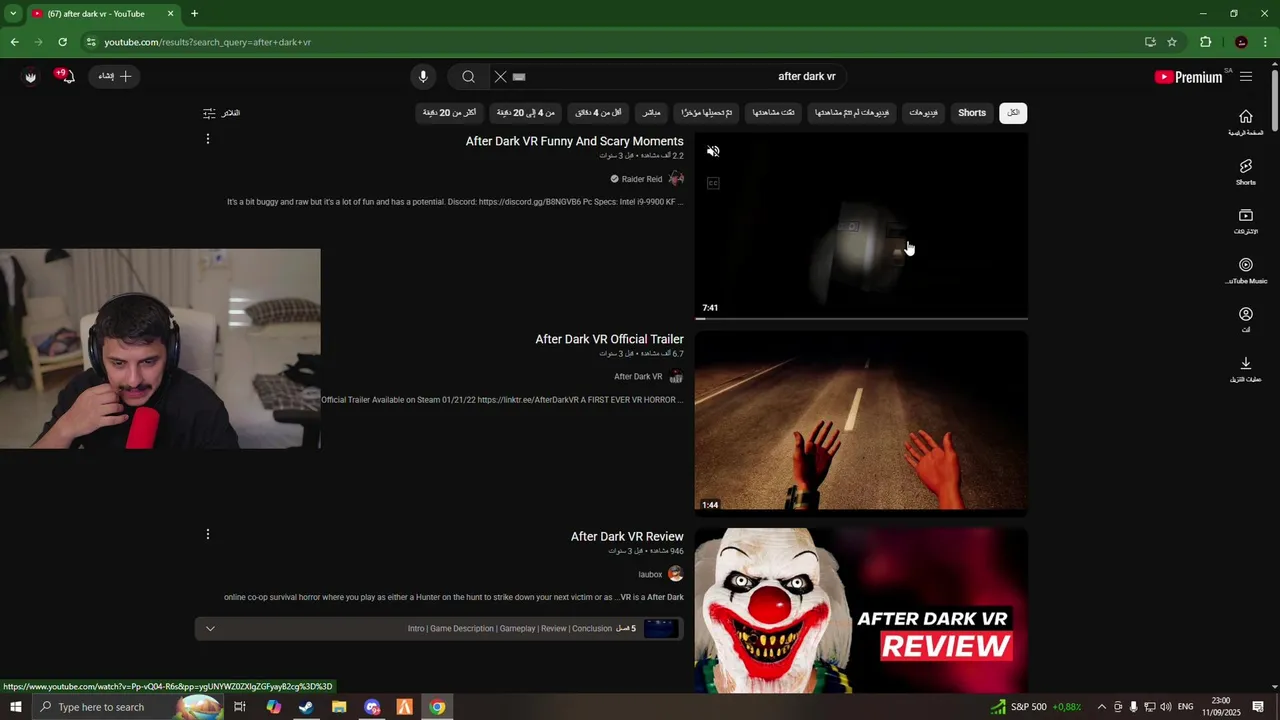Open Chrome three-dot menu
The height and width of the screenshot is (720, 1280).
click(x=1266, y=42)
